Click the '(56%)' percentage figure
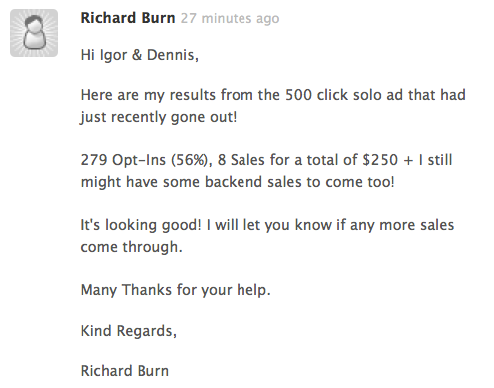 [191, 160]
